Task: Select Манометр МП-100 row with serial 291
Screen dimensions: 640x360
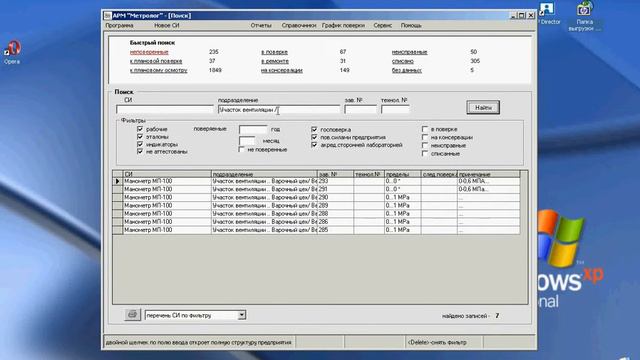Action: 316,189
